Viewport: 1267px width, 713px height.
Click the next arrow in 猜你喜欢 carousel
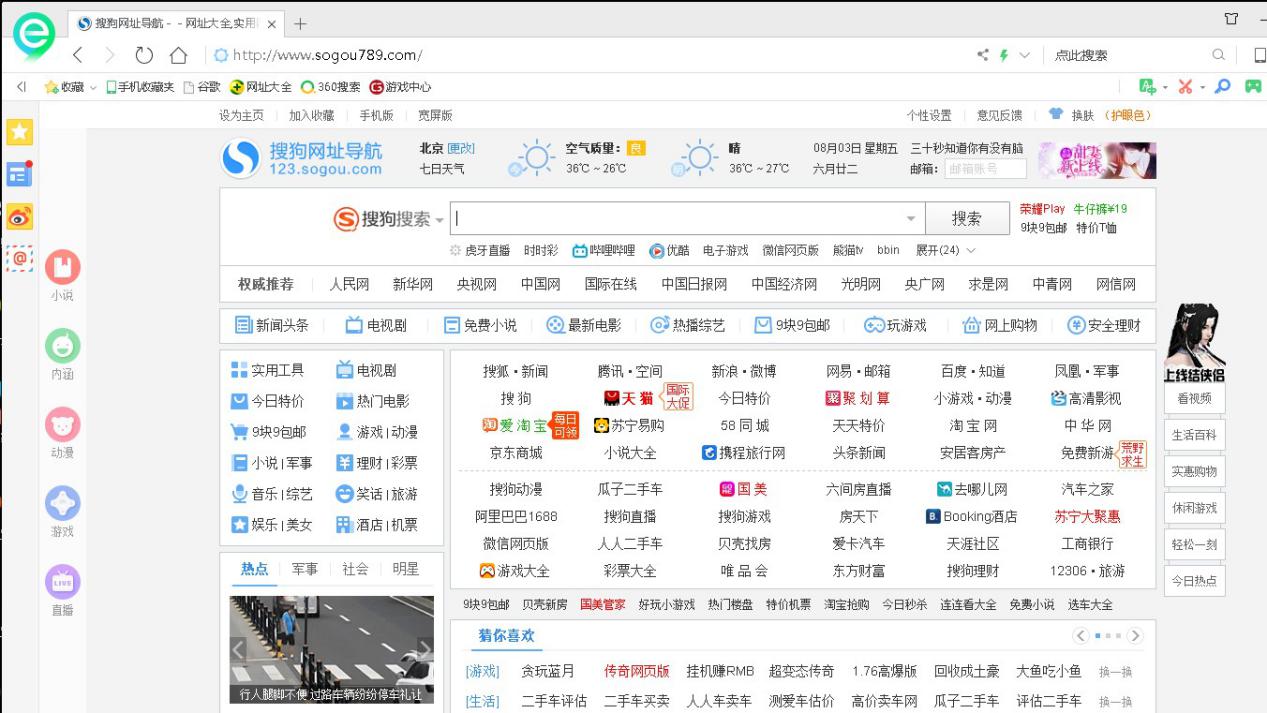coord(1138,634)
